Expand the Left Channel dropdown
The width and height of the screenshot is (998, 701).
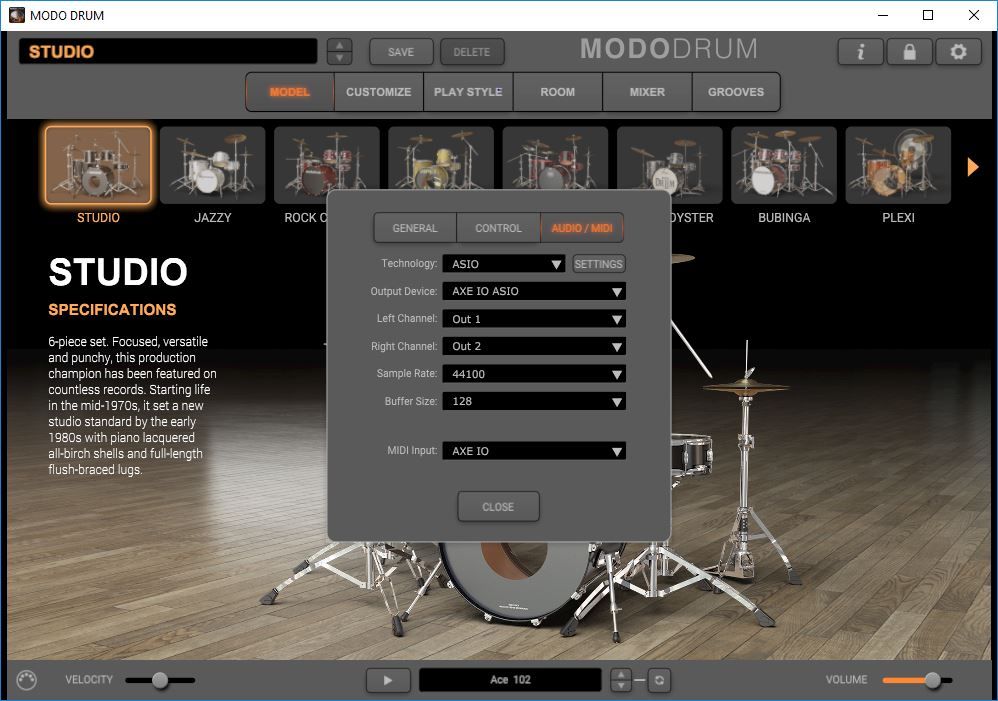[x=534, y=319]
